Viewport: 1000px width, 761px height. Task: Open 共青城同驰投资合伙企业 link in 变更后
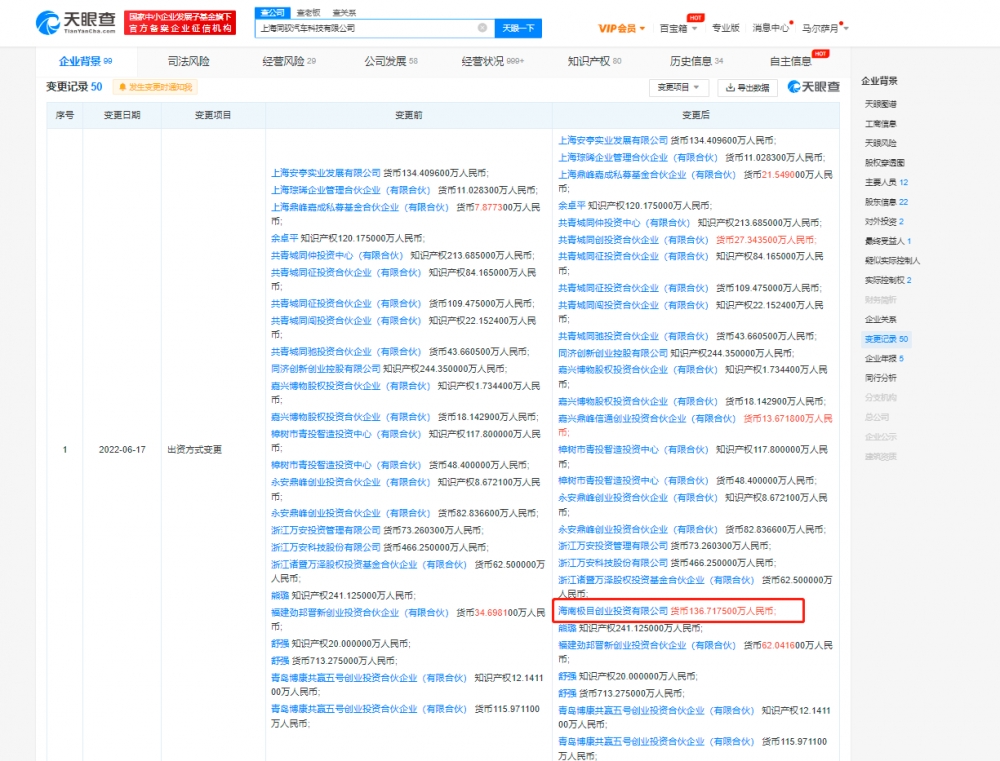[x=633, y=336]
